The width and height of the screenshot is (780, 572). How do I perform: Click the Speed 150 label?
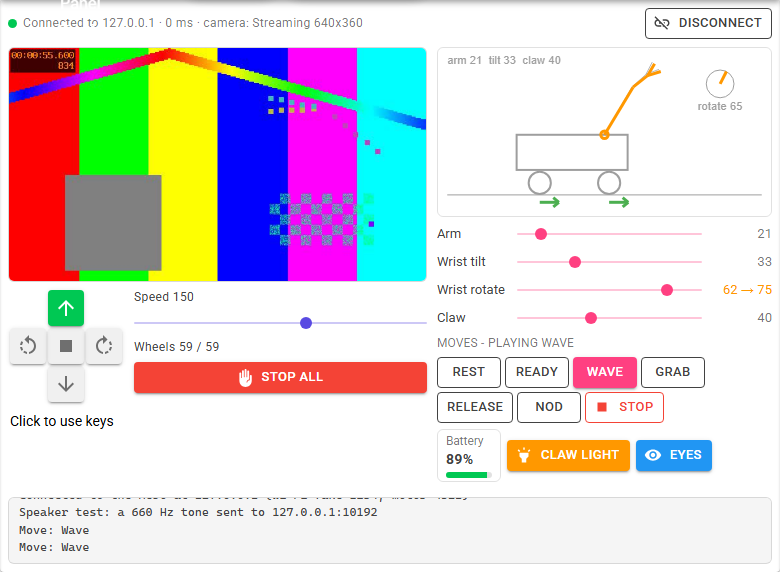164,297
